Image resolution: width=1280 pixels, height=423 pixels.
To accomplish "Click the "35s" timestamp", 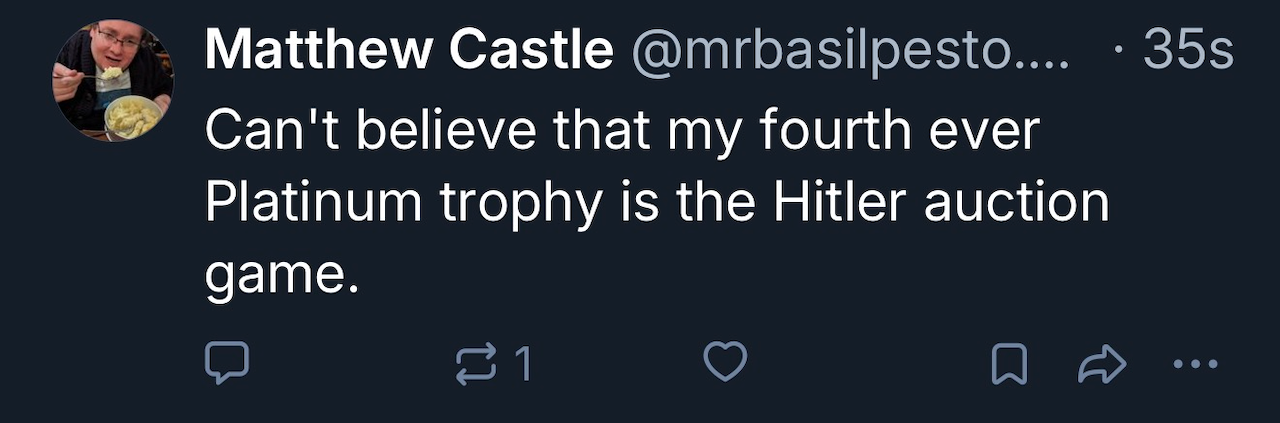I will tap(1188, 51).
